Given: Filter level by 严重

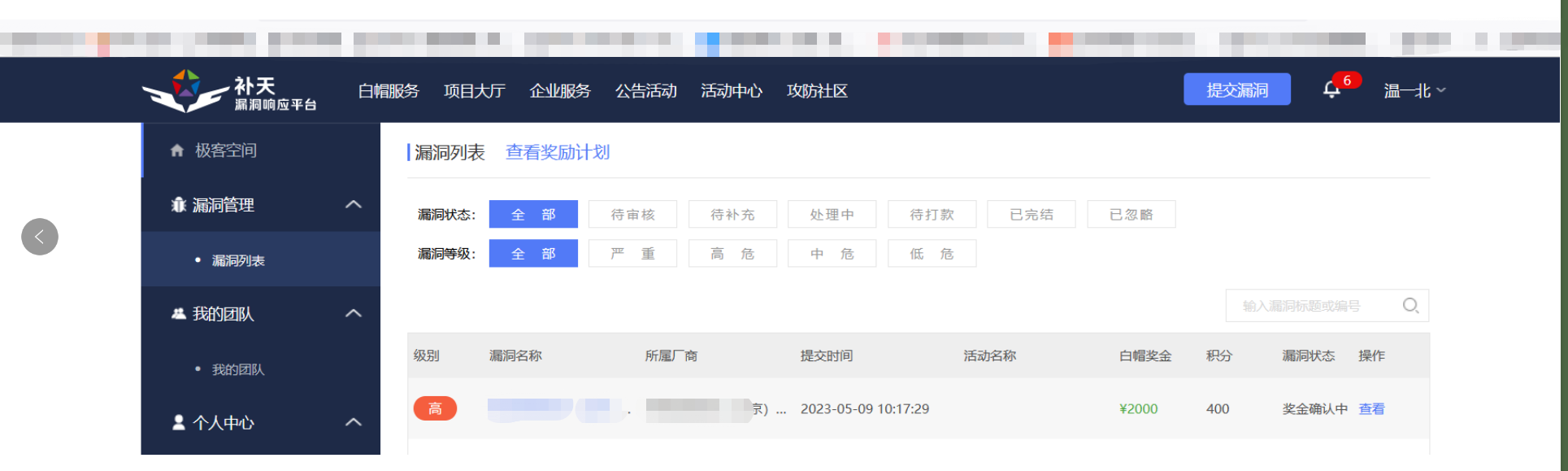Looking at the screenshot, I should pyautogui.click(x=633, y=253).
